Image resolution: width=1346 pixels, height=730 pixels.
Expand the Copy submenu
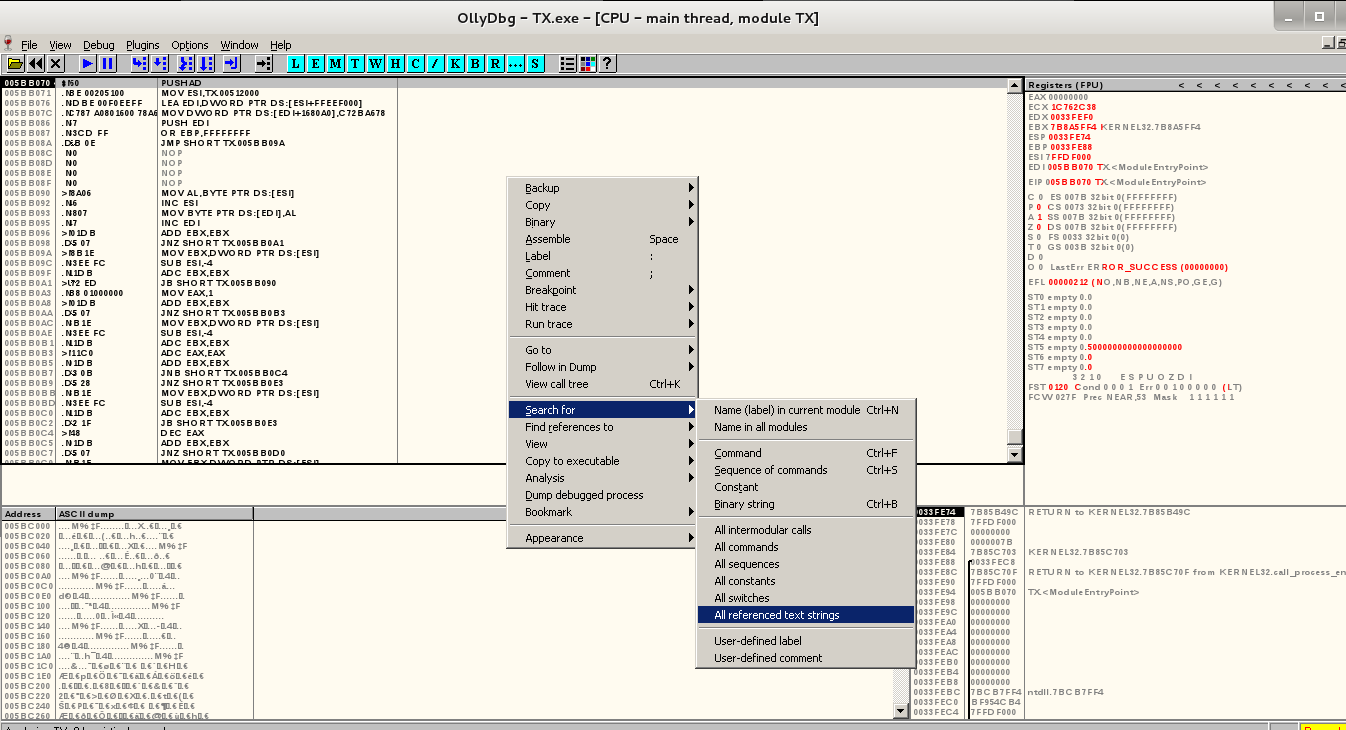click(x=602, y=205)
